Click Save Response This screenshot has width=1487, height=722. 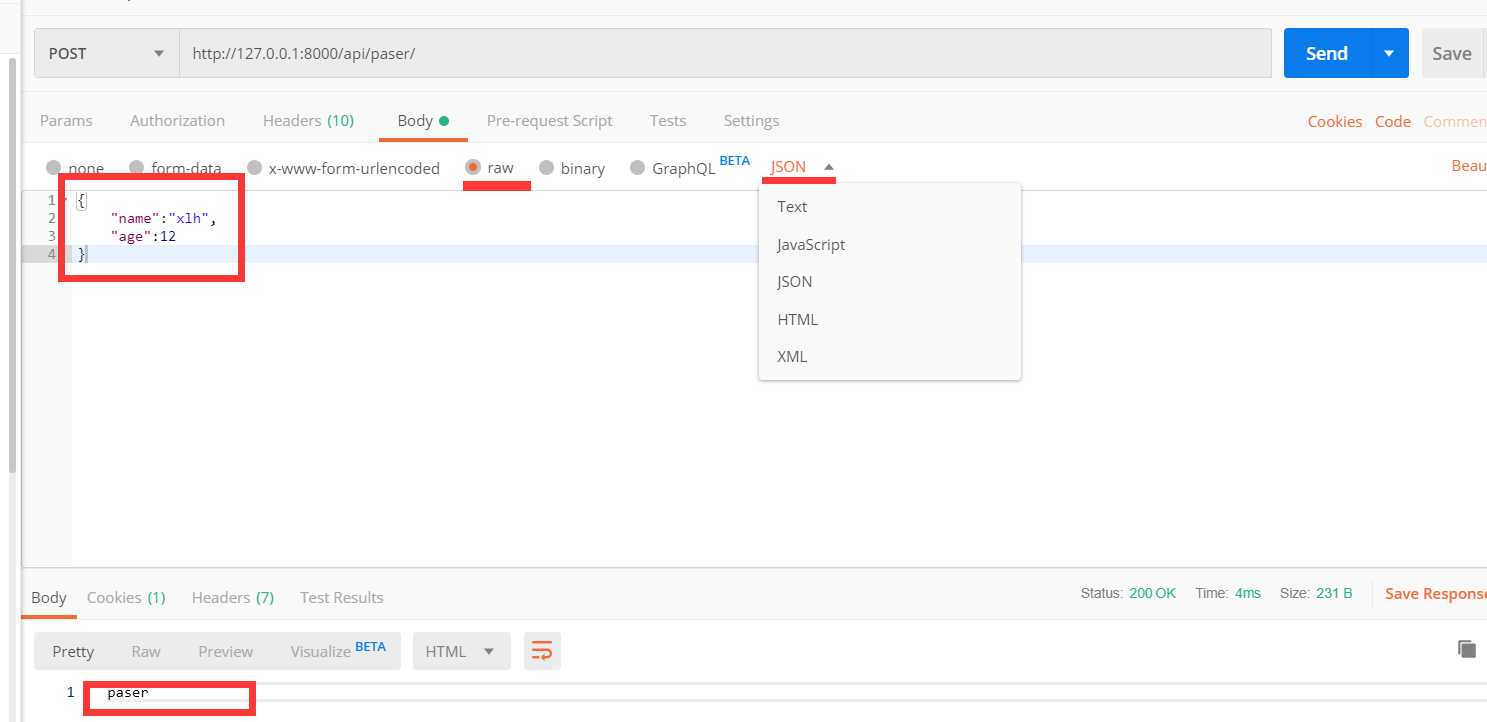pos(1436,594)
